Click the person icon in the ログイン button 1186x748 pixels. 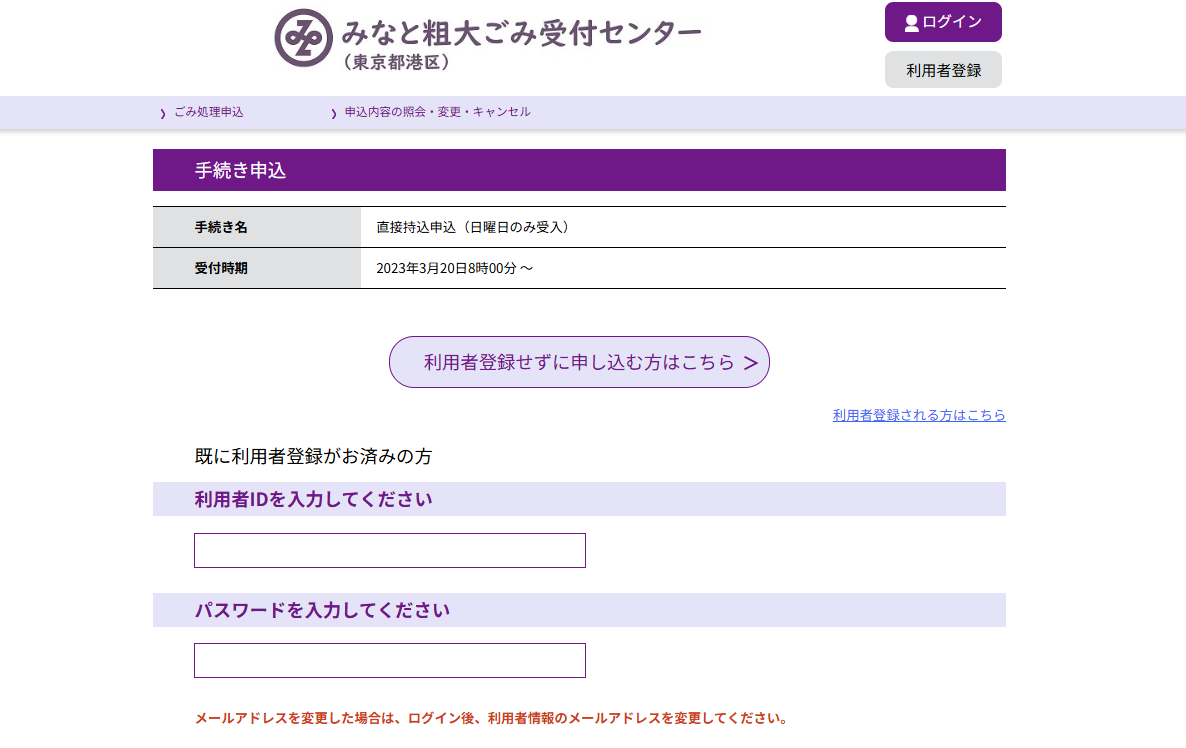911,23
